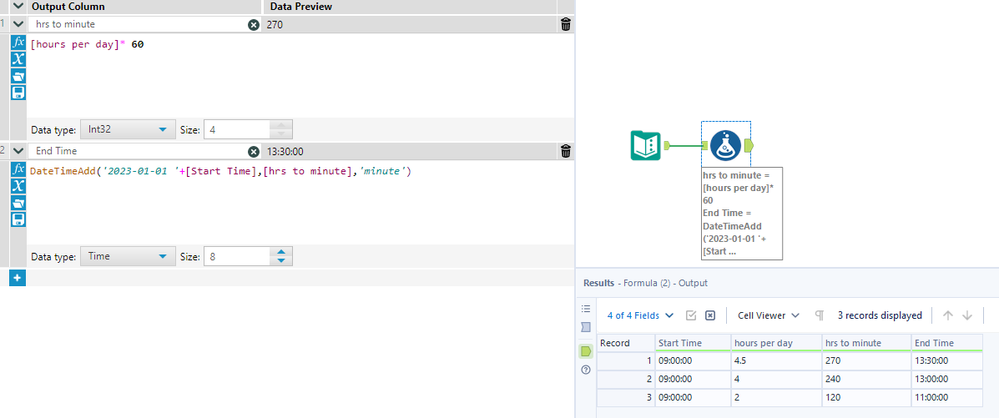This screenshot has width=999, height=418.
Task: Open recent expressions for hrs to minute
Action: click(x=18, y=76)
